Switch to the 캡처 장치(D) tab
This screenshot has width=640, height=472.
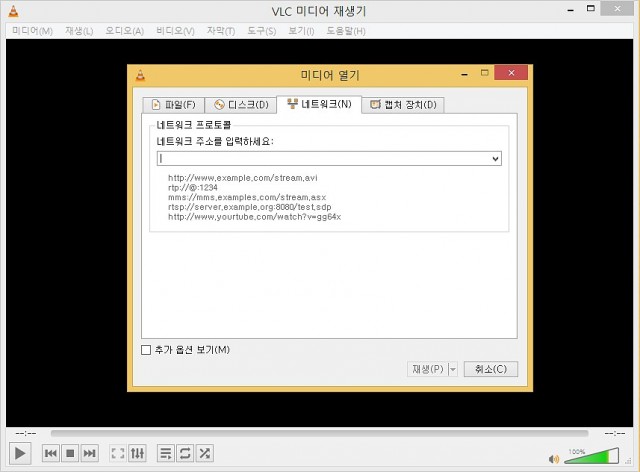click(x=403, y=105)
